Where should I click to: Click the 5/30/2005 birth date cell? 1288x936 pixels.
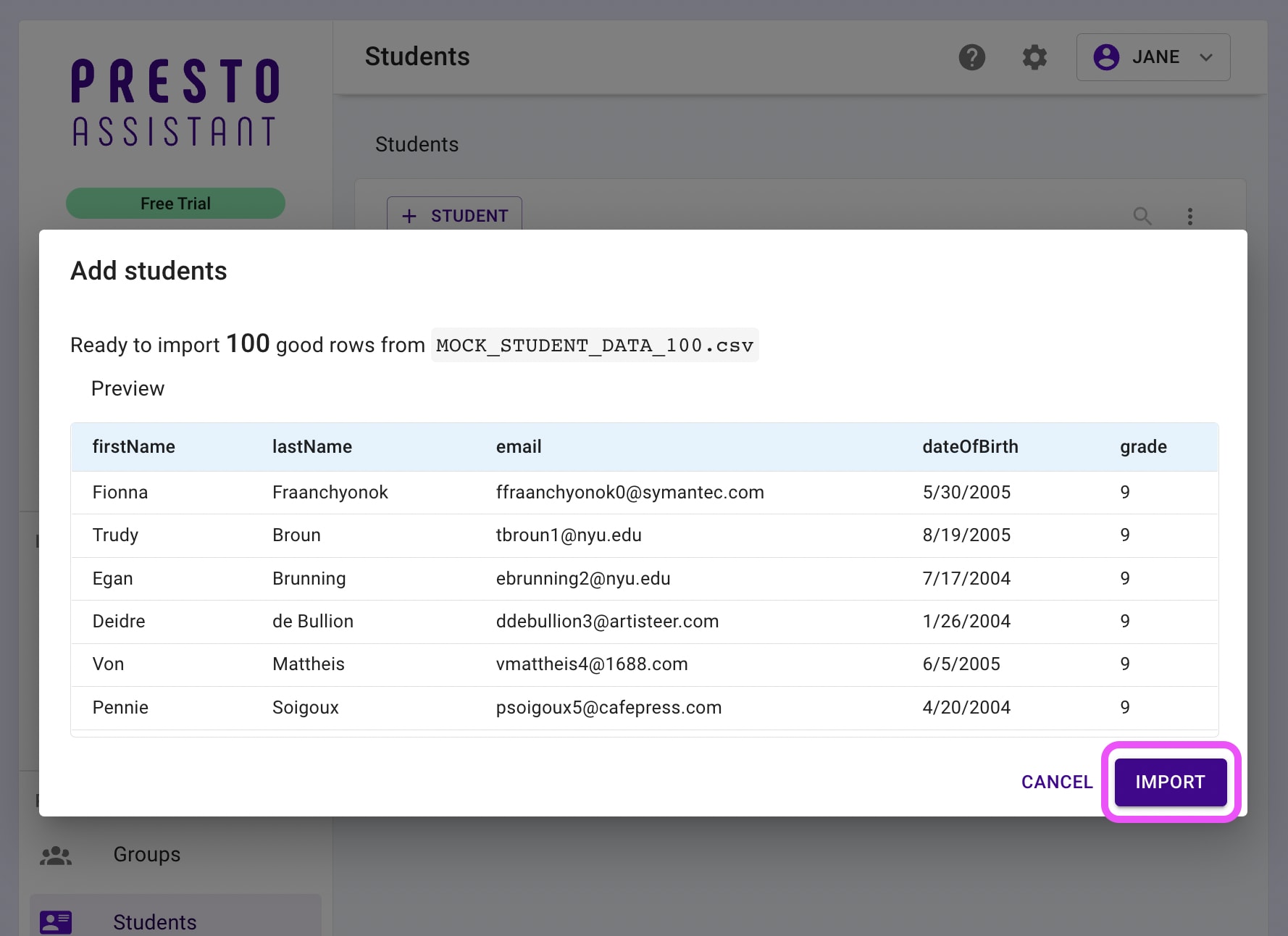point(966,493)
